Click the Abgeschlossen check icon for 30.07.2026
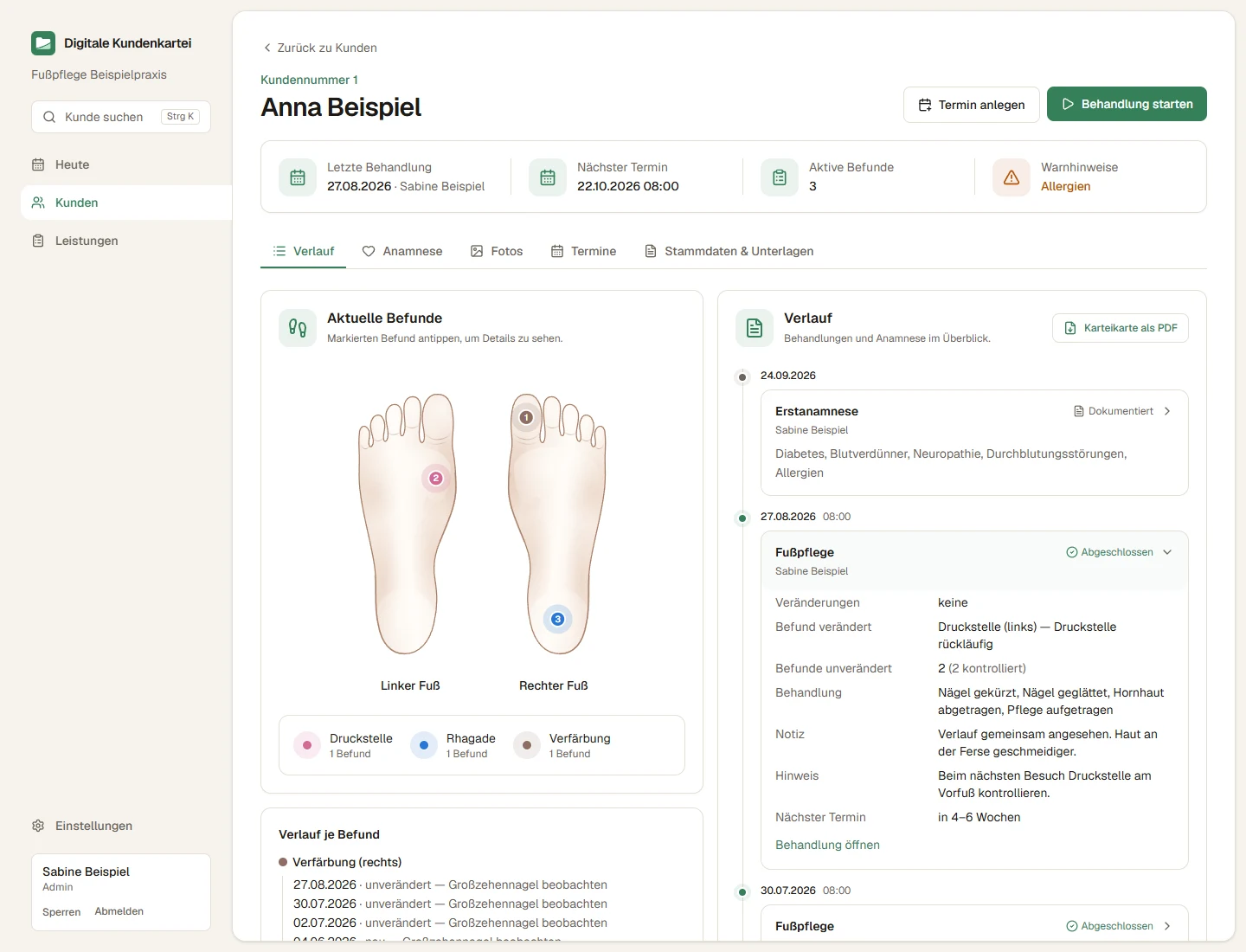 1072,926
